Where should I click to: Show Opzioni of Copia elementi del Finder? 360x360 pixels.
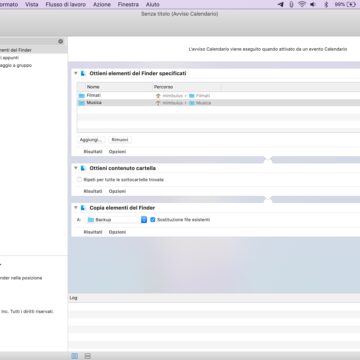click(x=117, y=232)
